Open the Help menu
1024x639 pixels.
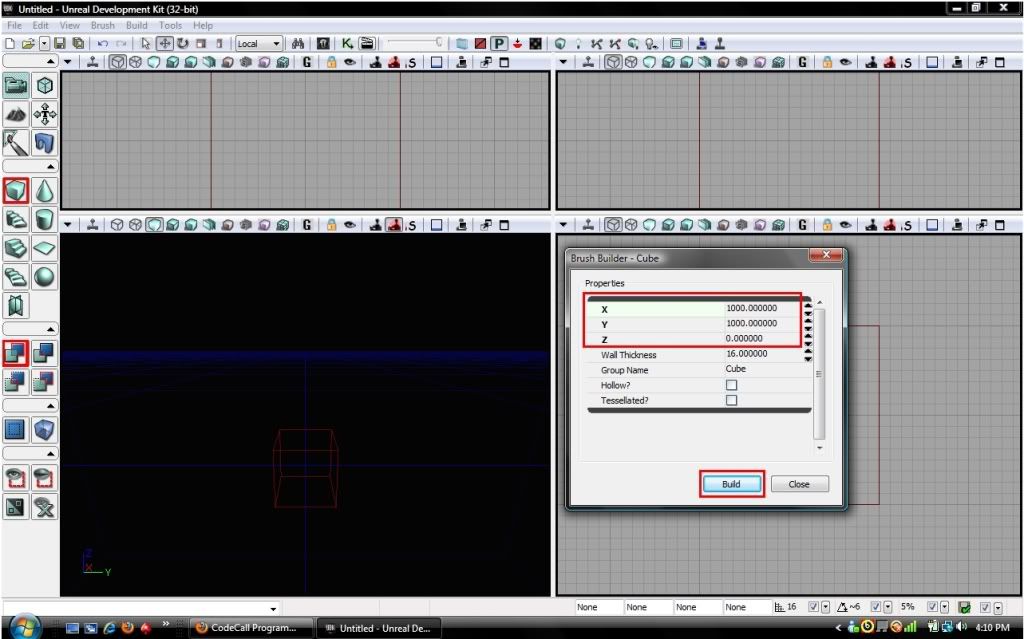[x=202, y=25]
